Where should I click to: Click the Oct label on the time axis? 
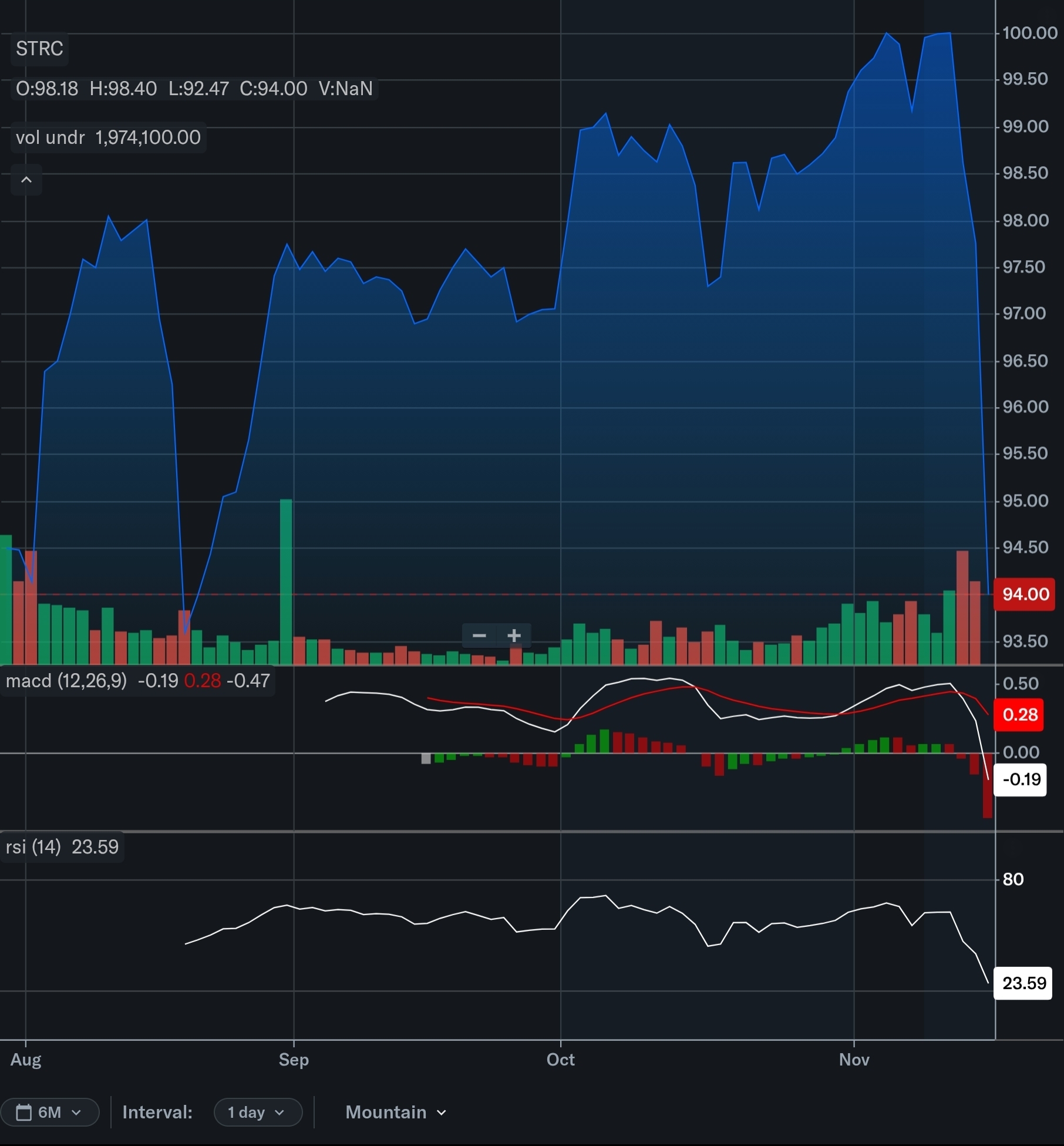pos(561,1059)
